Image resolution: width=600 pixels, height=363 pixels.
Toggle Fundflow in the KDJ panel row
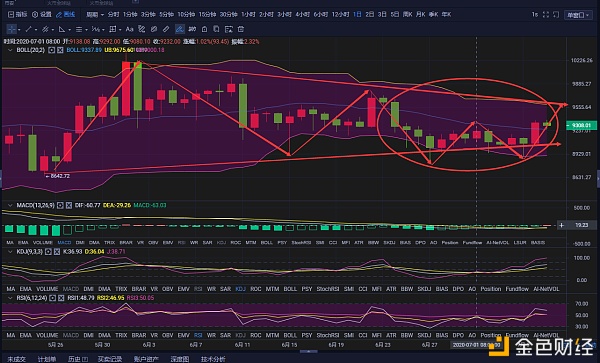517,289
